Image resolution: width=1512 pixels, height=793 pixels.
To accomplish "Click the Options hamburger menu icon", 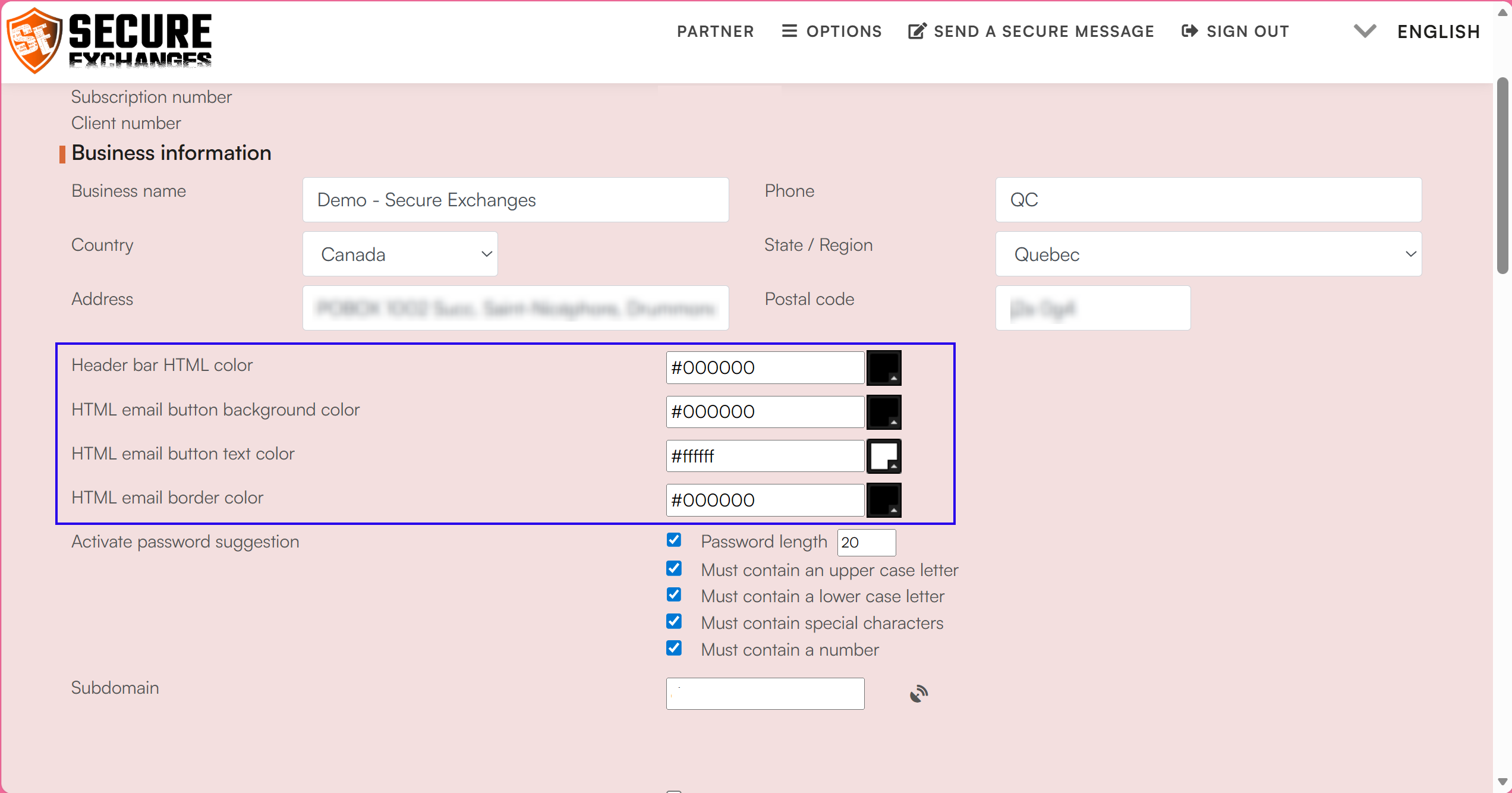I will tap(789, 31).
